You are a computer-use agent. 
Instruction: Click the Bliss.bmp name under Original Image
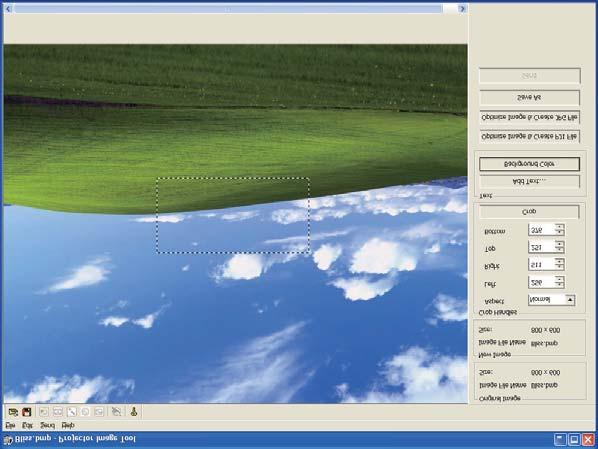click(x=544, y=385)
